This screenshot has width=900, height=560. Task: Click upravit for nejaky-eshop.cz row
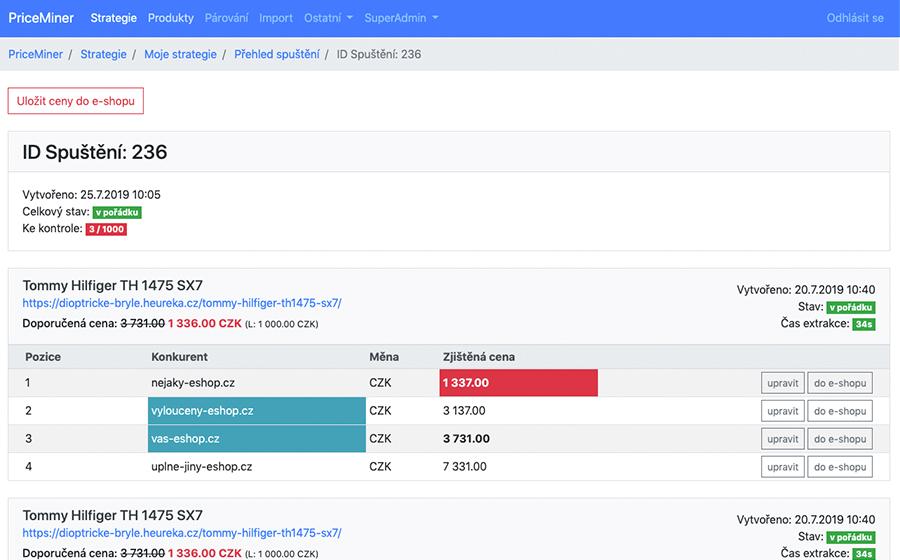pos(783,383)
